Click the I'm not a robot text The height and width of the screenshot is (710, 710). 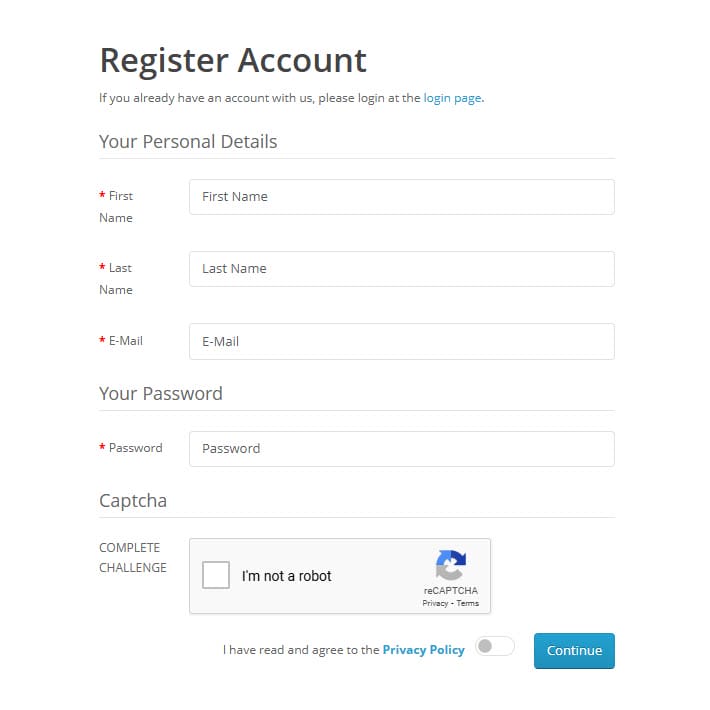click(287, 576)
